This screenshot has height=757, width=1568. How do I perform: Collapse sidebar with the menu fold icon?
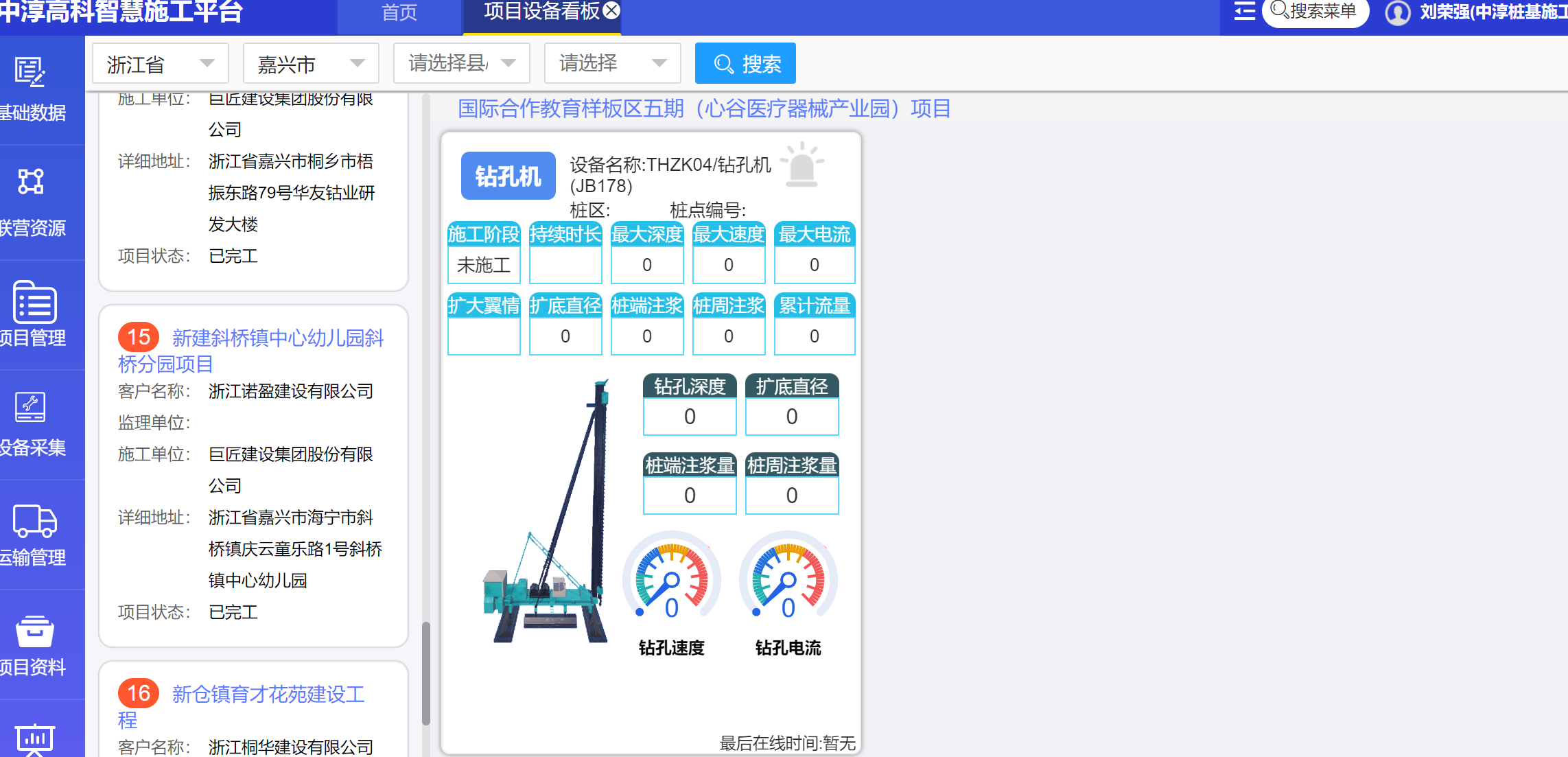pos(1244,12)
